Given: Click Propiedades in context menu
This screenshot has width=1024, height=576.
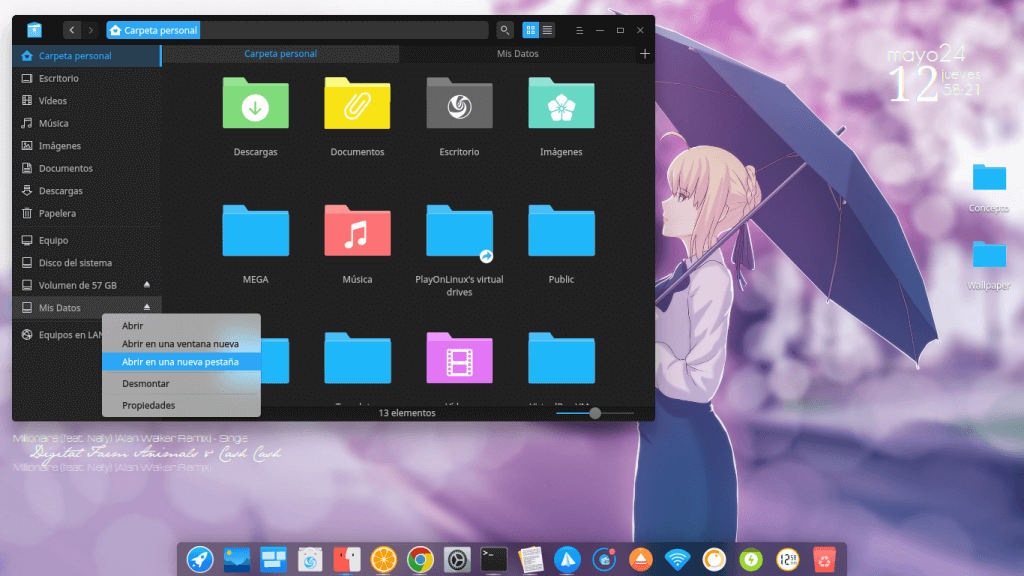Looking at the screenshot, I should pos(149,405).
